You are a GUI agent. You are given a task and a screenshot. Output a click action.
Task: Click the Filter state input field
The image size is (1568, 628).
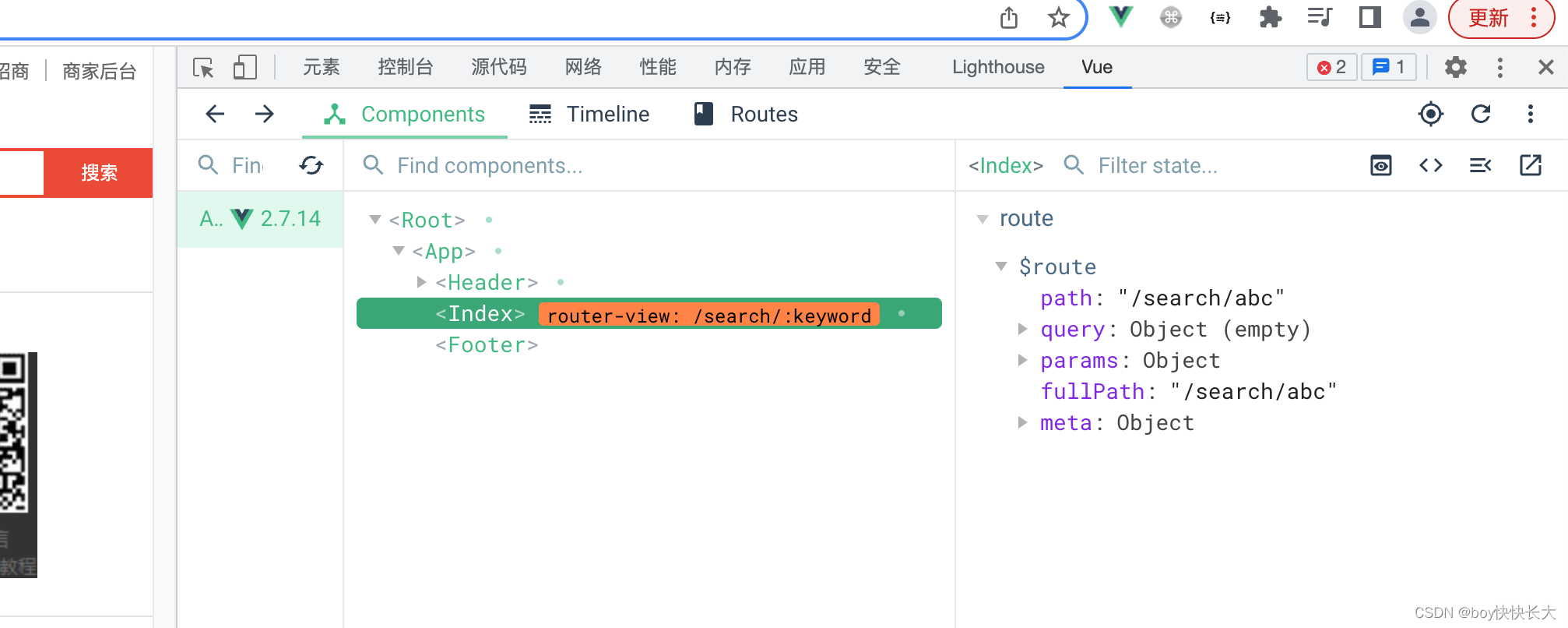(1158, 165)
